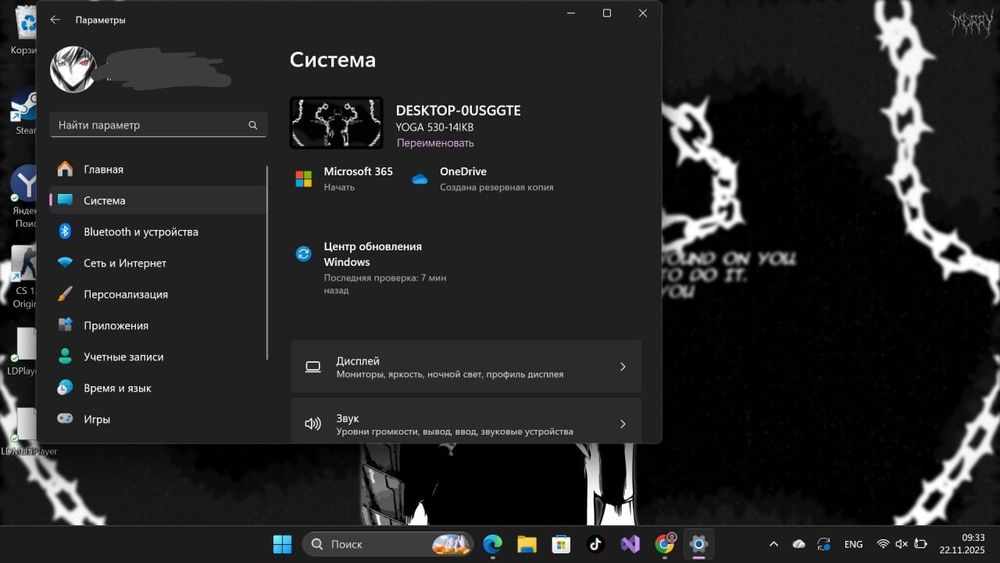Open Персонализация settings
Image resolution: width=1000 pixels, height=563 pixels.
(158, 294)
